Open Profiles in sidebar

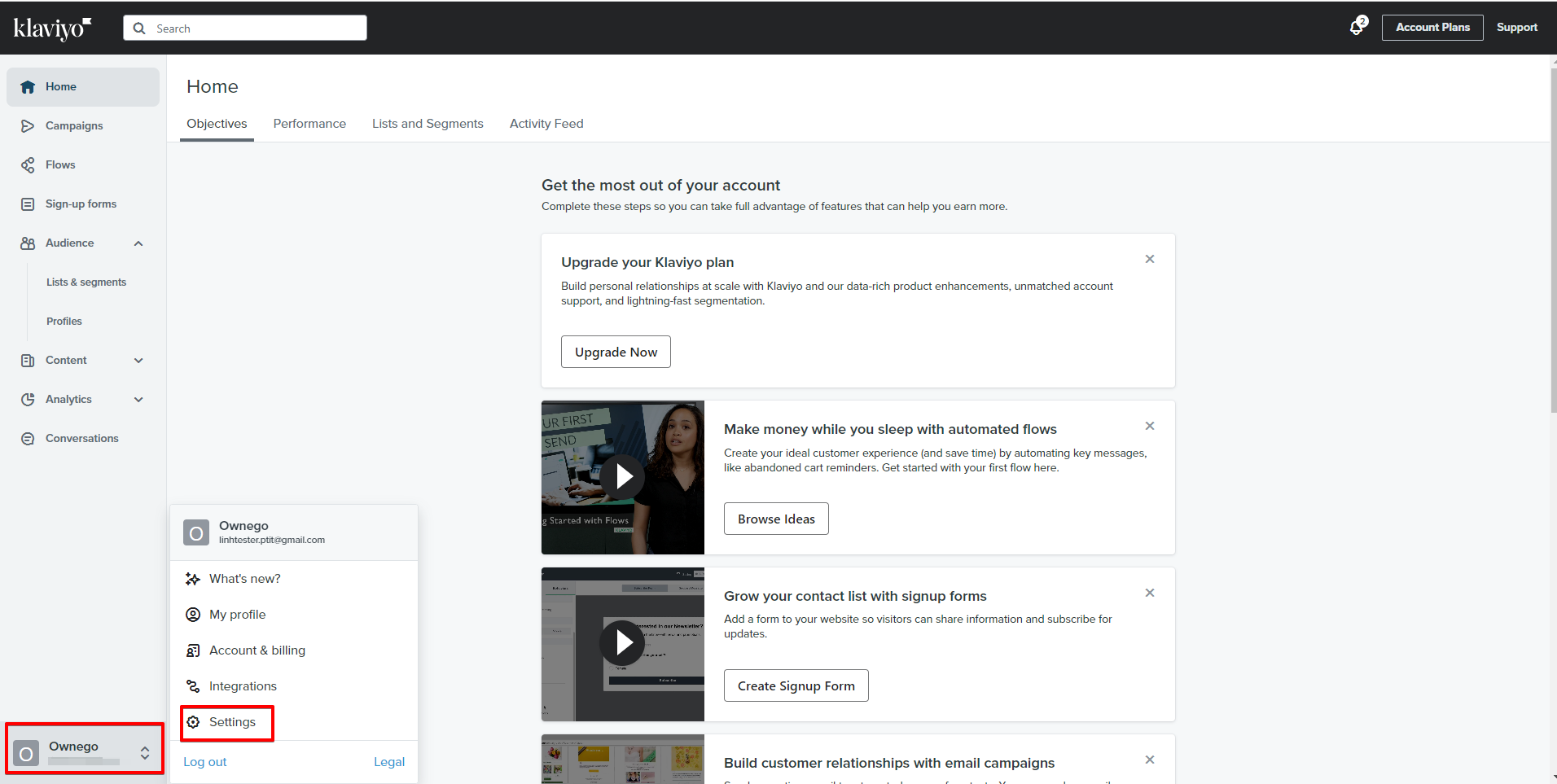pos(64,322)
